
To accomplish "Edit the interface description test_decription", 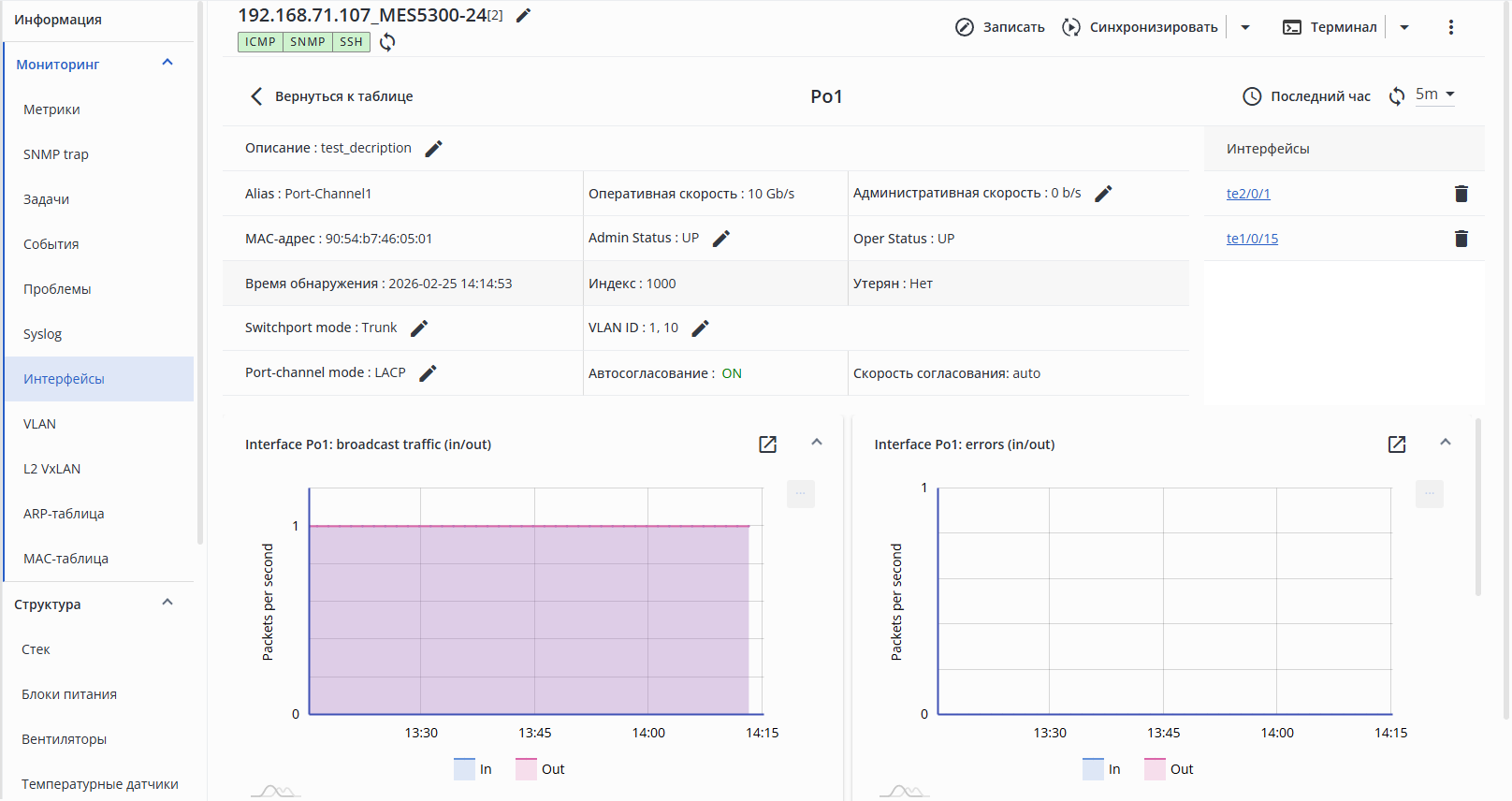I will coord(433,149).
